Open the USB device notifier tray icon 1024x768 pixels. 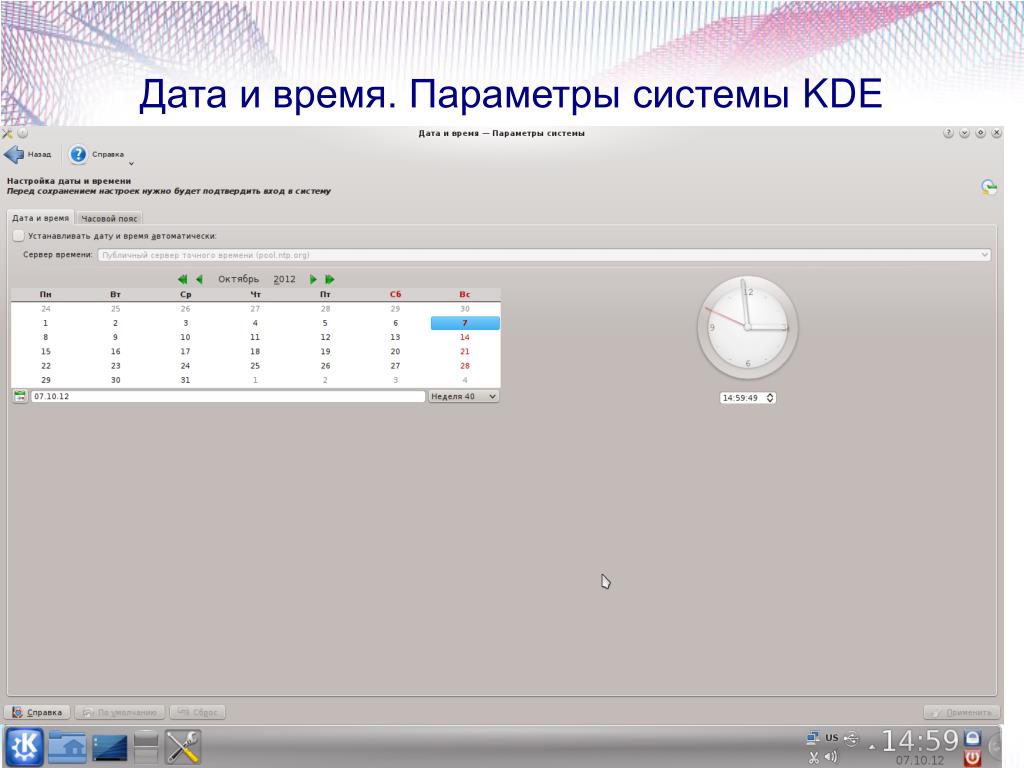click(x=852, y=739)
